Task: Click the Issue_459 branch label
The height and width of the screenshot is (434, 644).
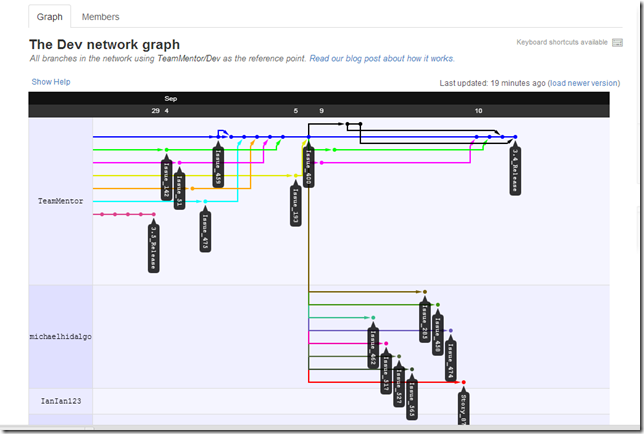Action: pyautogui.click(x=218, y=167)
